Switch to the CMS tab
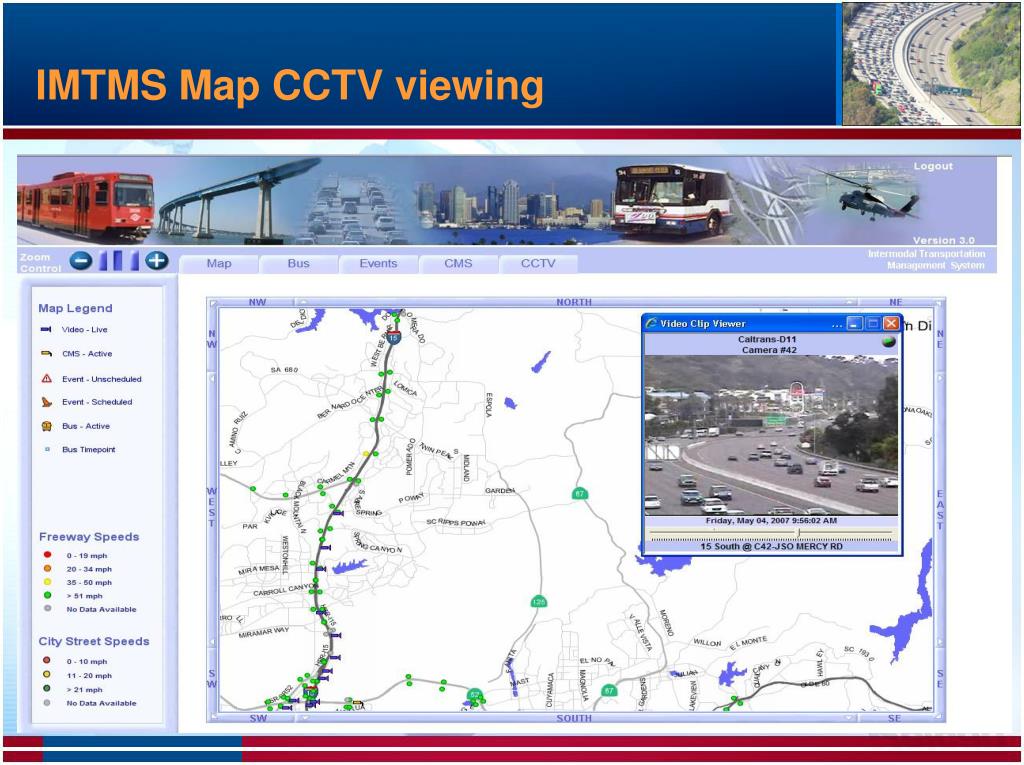 (458, 264)
